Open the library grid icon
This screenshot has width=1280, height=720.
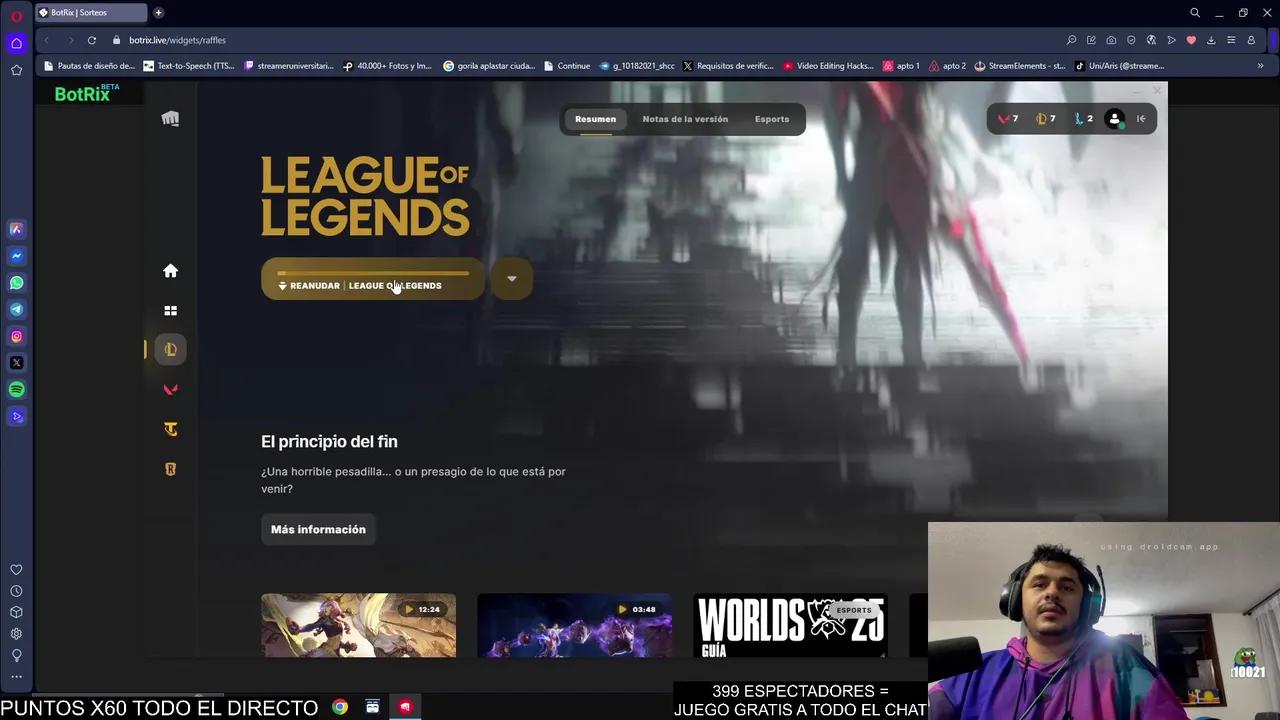point(170,311)
